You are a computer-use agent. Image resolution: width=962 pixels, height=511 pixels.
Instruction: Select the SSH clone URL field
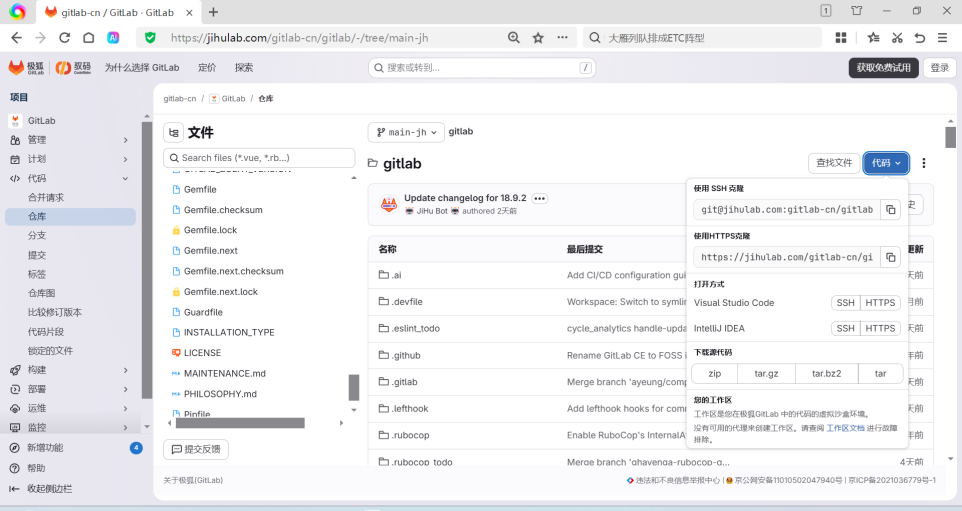coord(787,210)
